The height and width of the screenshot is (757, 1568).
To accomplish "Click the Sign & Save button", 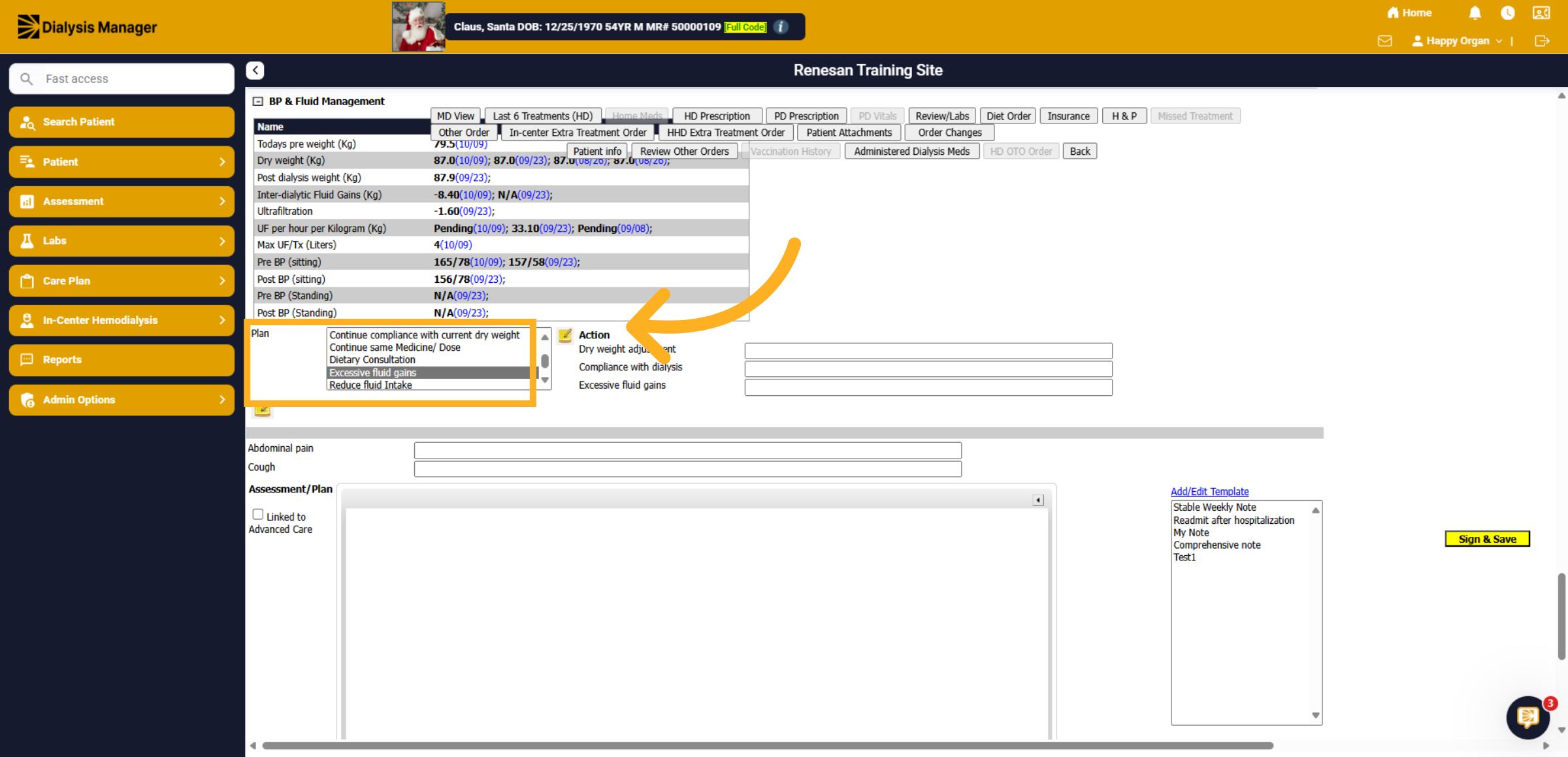I will (1487, 540).
